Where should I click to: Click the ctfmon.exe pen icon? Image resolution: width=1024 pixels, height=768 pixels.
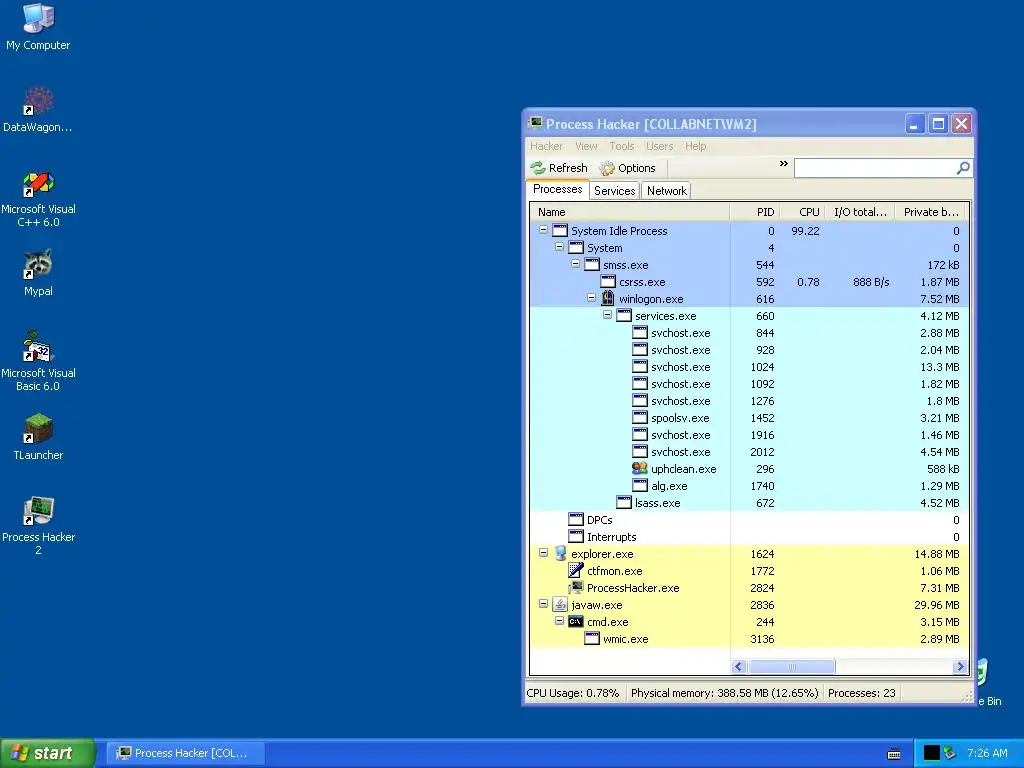click(x=575, y=570)
